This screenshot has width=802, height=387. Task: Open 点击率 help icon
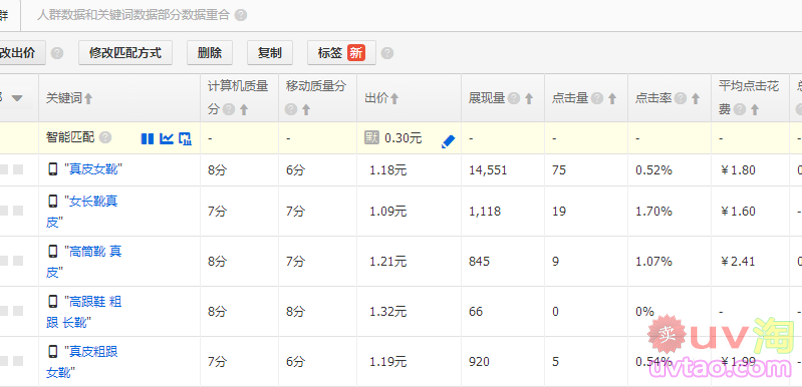680,99
